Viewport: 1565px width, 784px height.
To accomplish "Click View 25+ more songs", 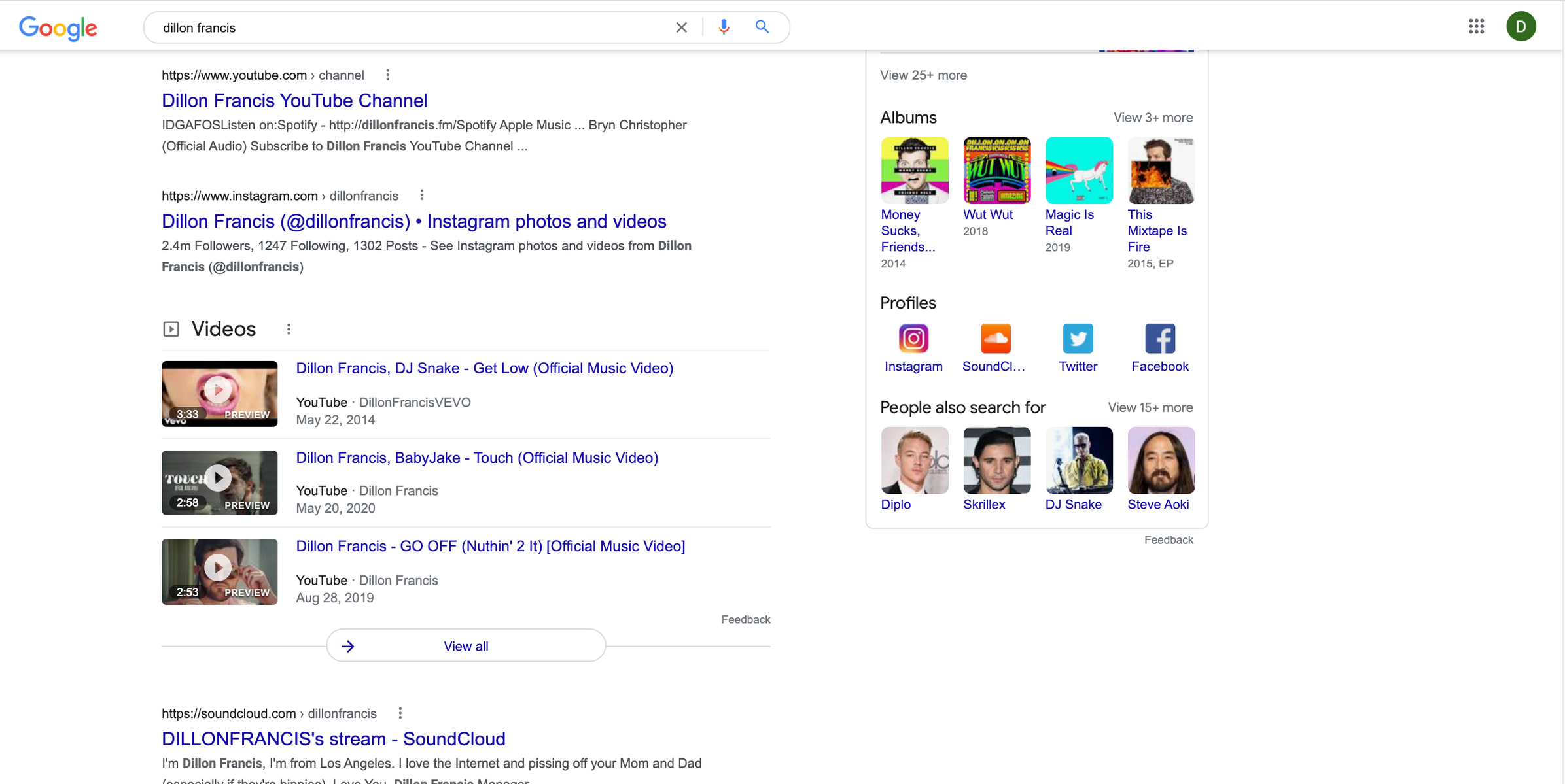I will pos(923,75).
